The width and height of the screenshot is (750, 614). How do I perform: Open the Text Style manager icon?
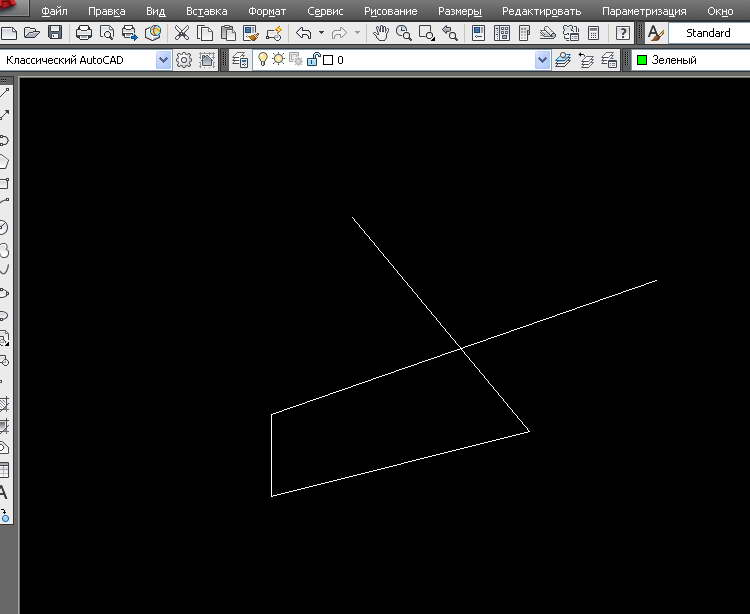click(x=655, y=33)
